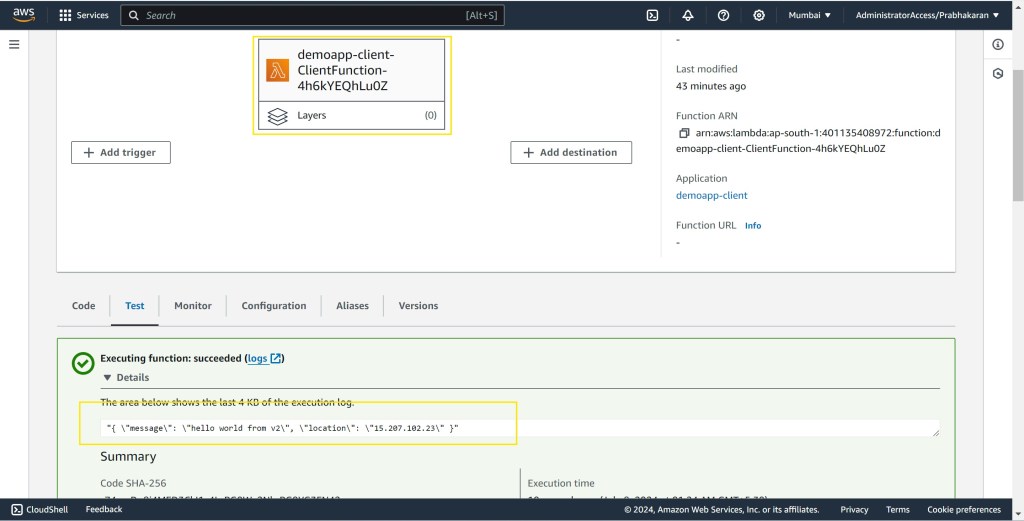Image resolution: width=1024 pixels, height=521 pixels.
Task: Open the info panel icon on right
Action: click(998, 45)
